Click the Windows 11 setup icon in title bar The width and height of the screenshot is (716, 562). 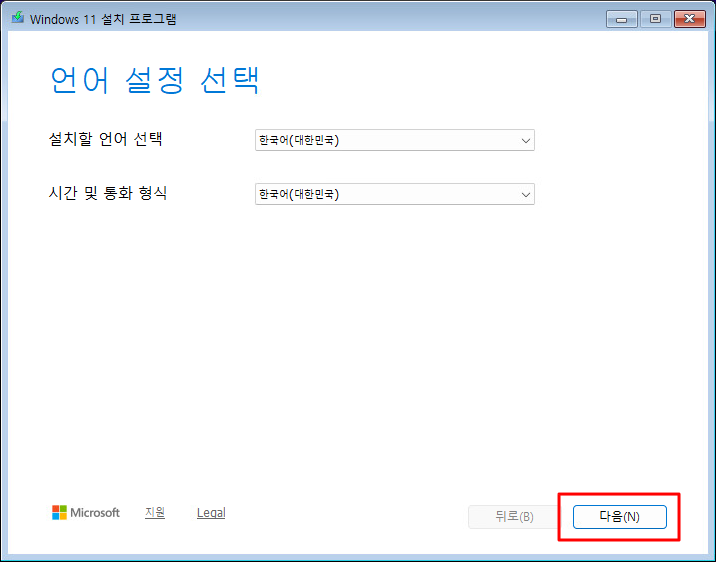18,18
